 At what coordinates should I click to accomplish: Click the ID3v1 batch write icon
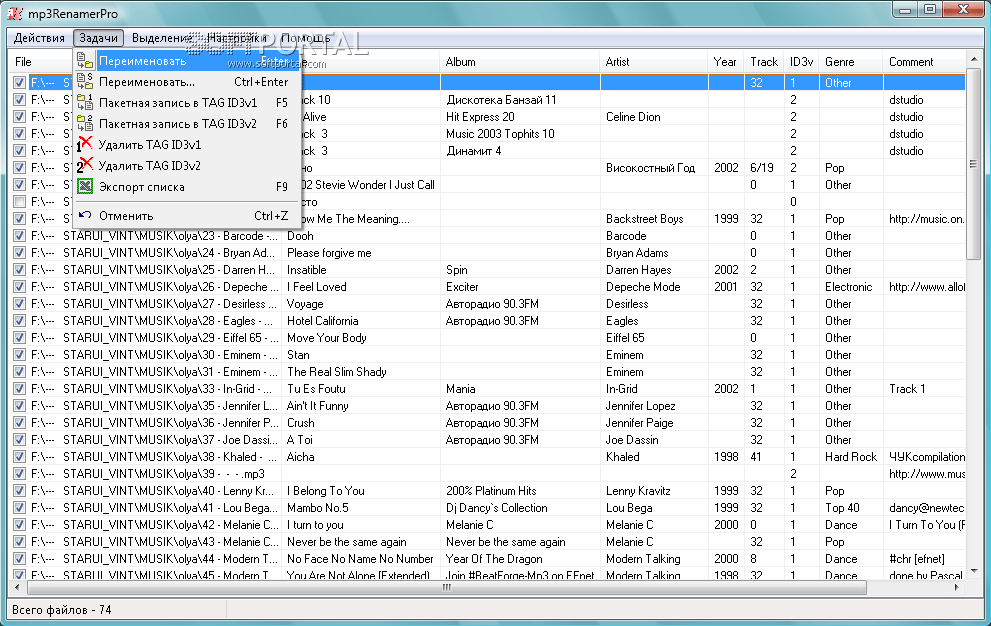click(85, 102)
